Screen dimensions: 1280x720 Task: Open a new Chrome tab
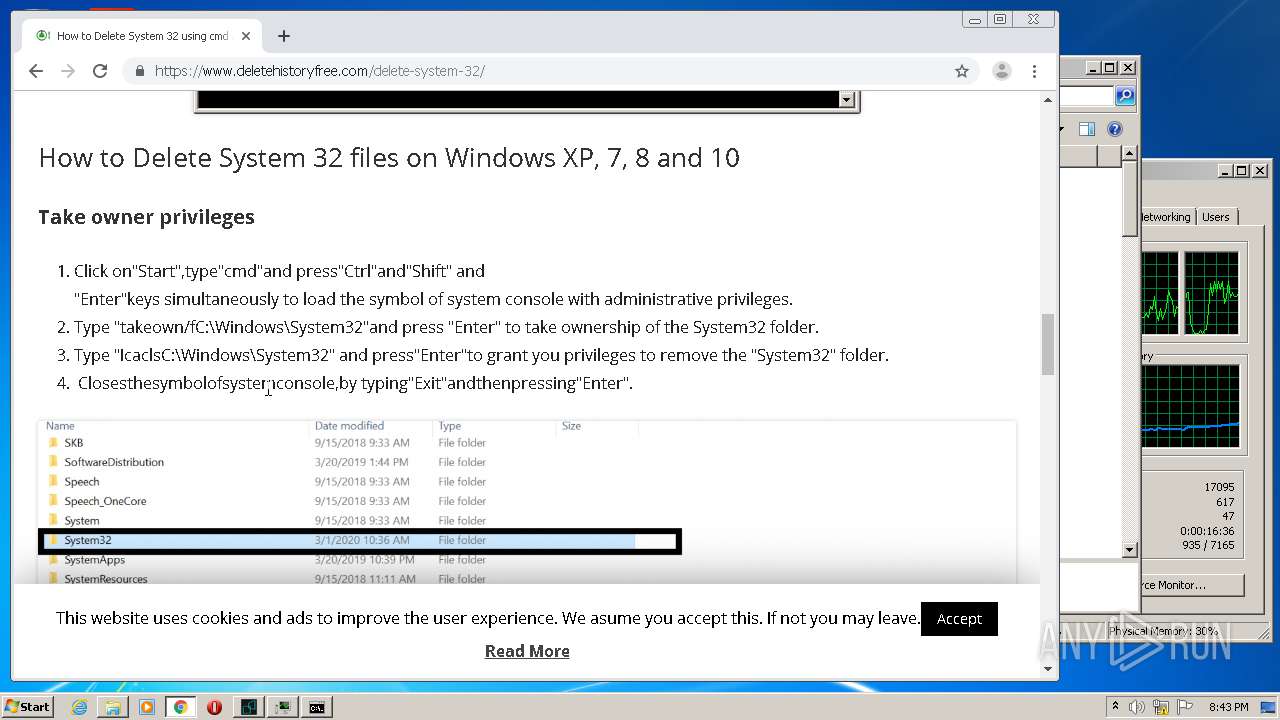[x=284, y=36]
